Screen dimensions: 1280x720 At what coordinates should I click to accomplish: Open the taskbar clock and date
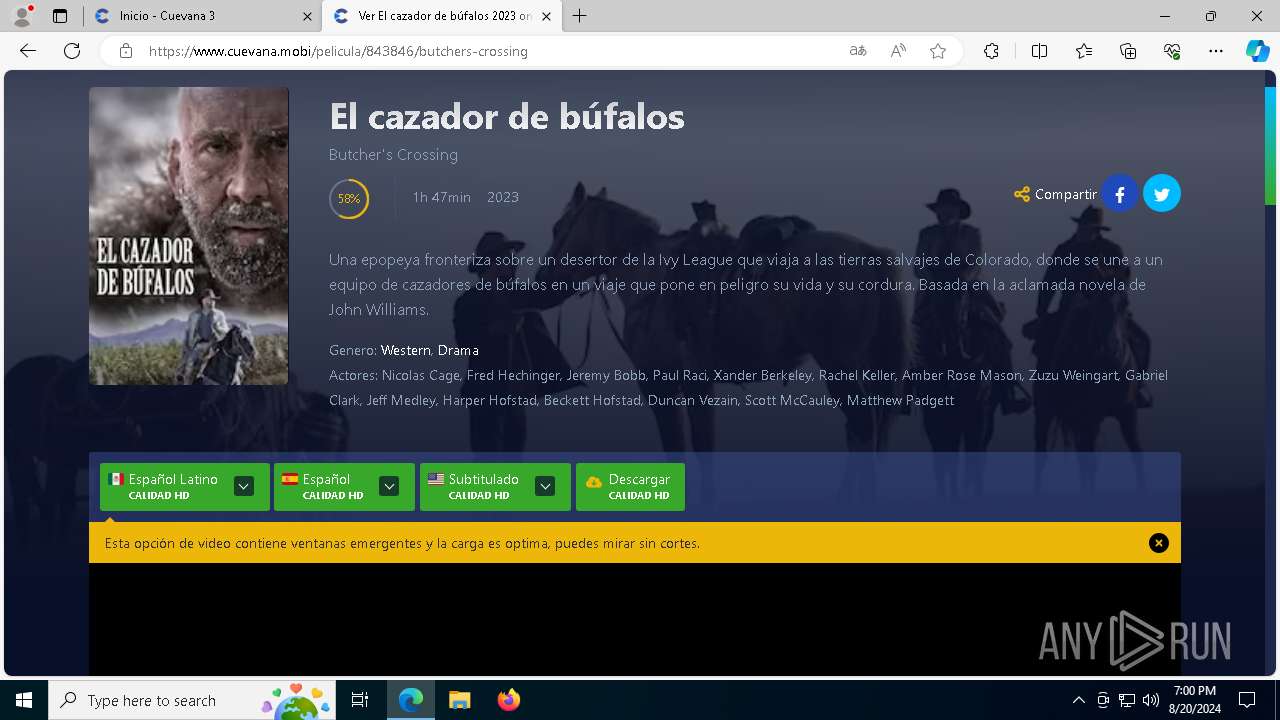(1195, 700)
